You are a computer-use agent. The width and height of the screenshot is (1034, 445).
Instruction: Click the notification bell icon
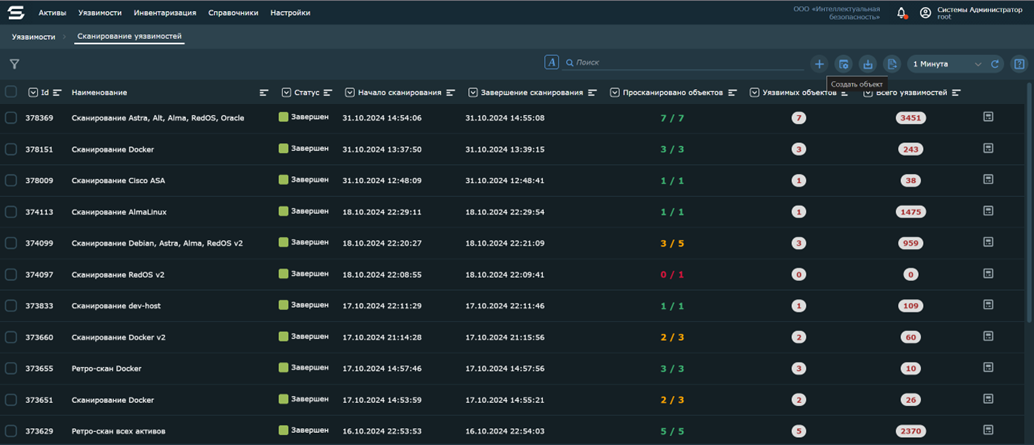click(x=901, y=13)
